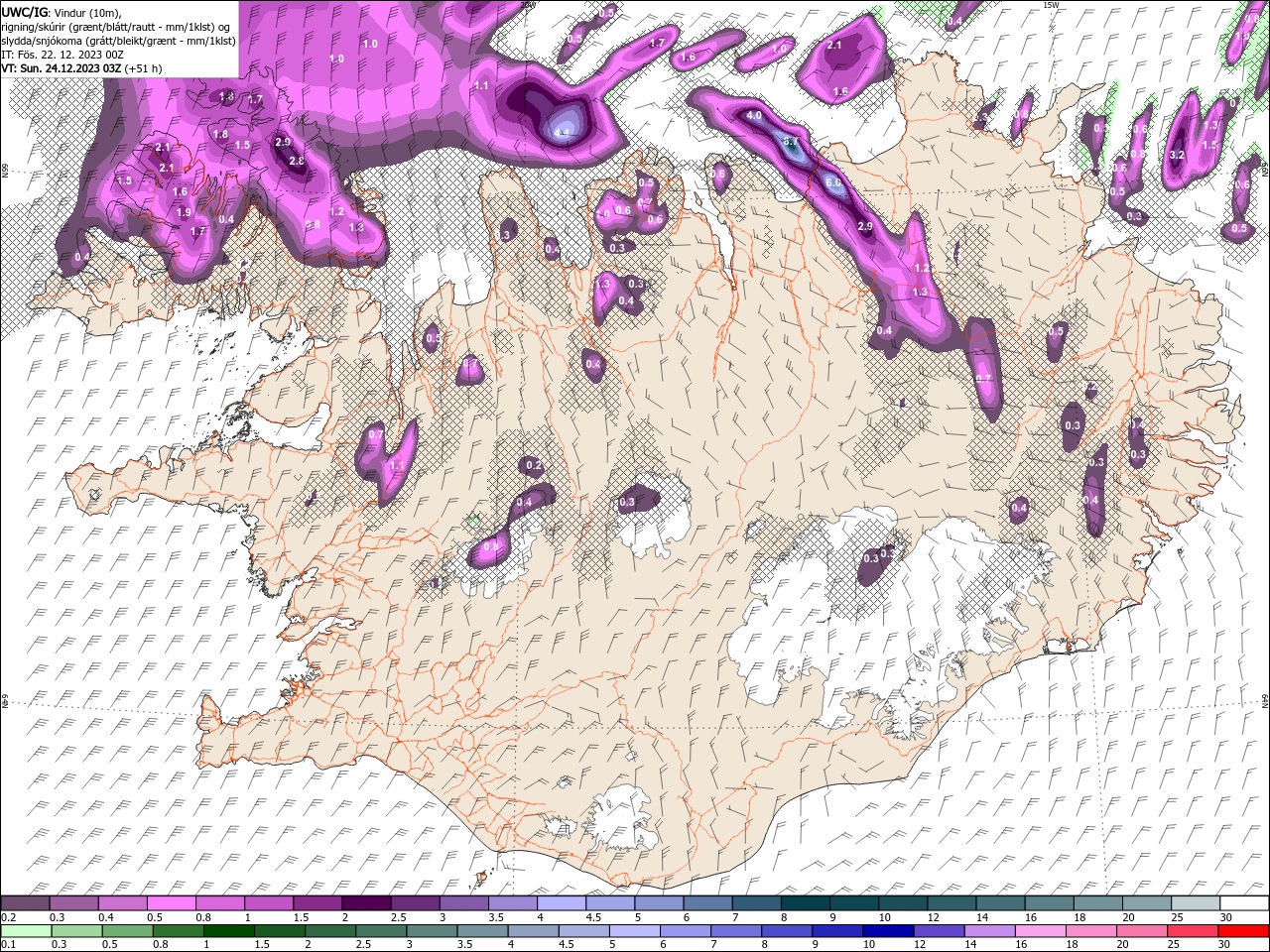Pick the dark green rain swatch between 1 and 1.5

click(228, 931)
